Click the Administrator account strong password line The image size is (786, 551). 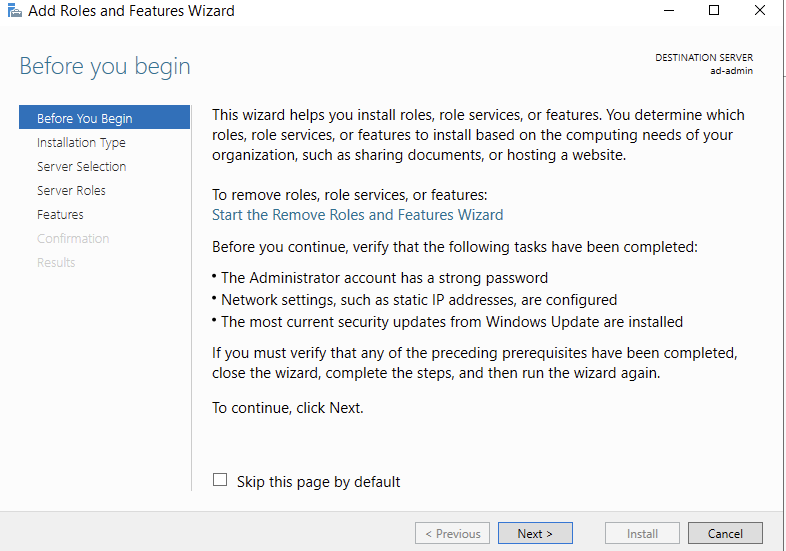click(384, 278)
